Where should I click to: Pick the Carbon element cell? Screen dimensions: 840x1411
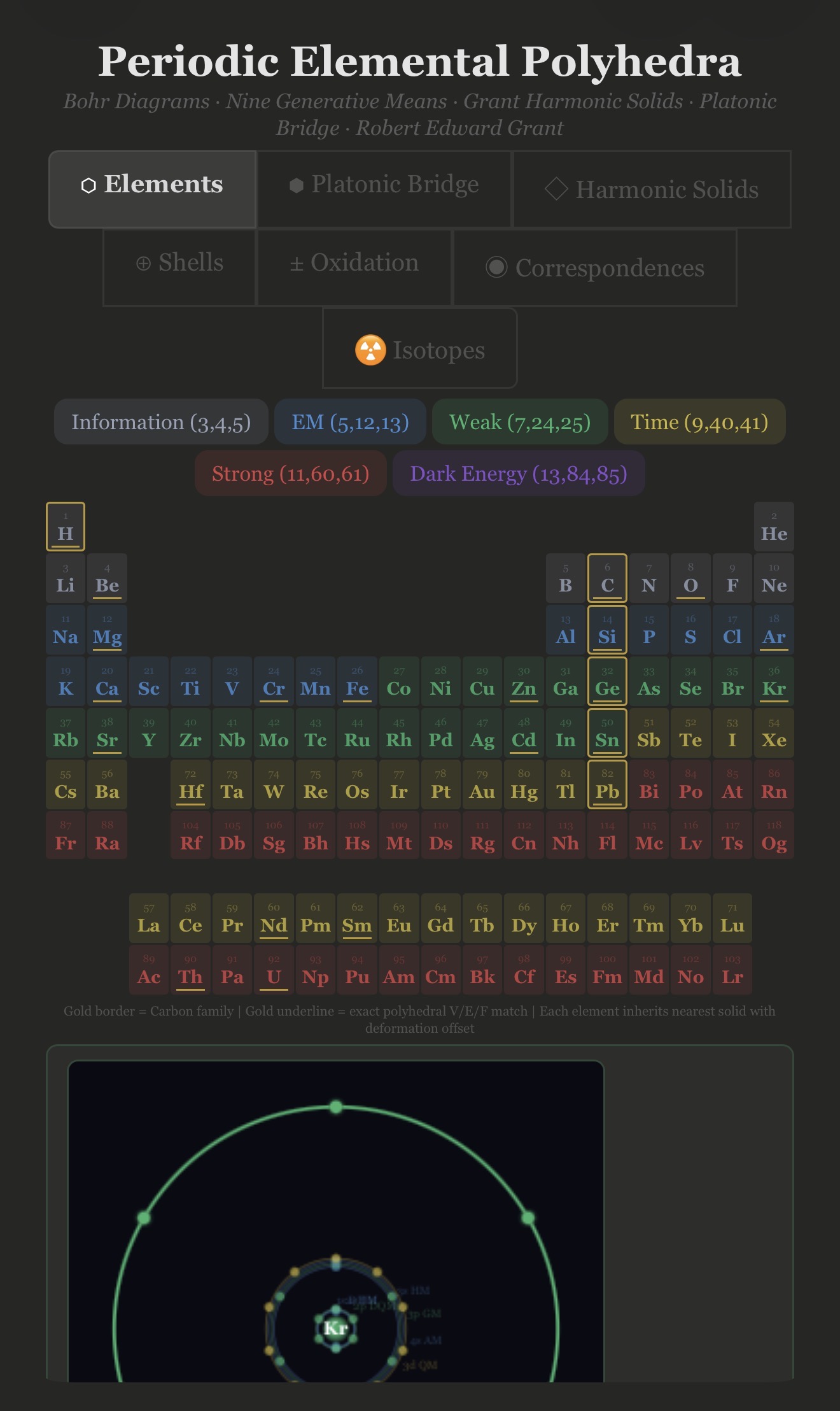click(607, 578)
